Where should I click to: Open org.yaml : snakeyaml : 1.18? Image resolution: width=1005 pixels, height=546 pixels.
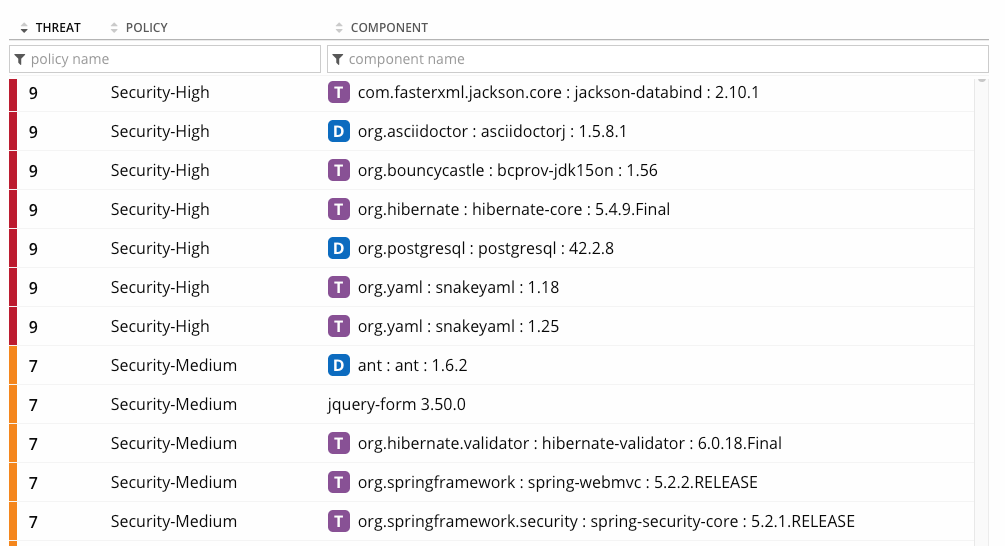click(458, 288)
